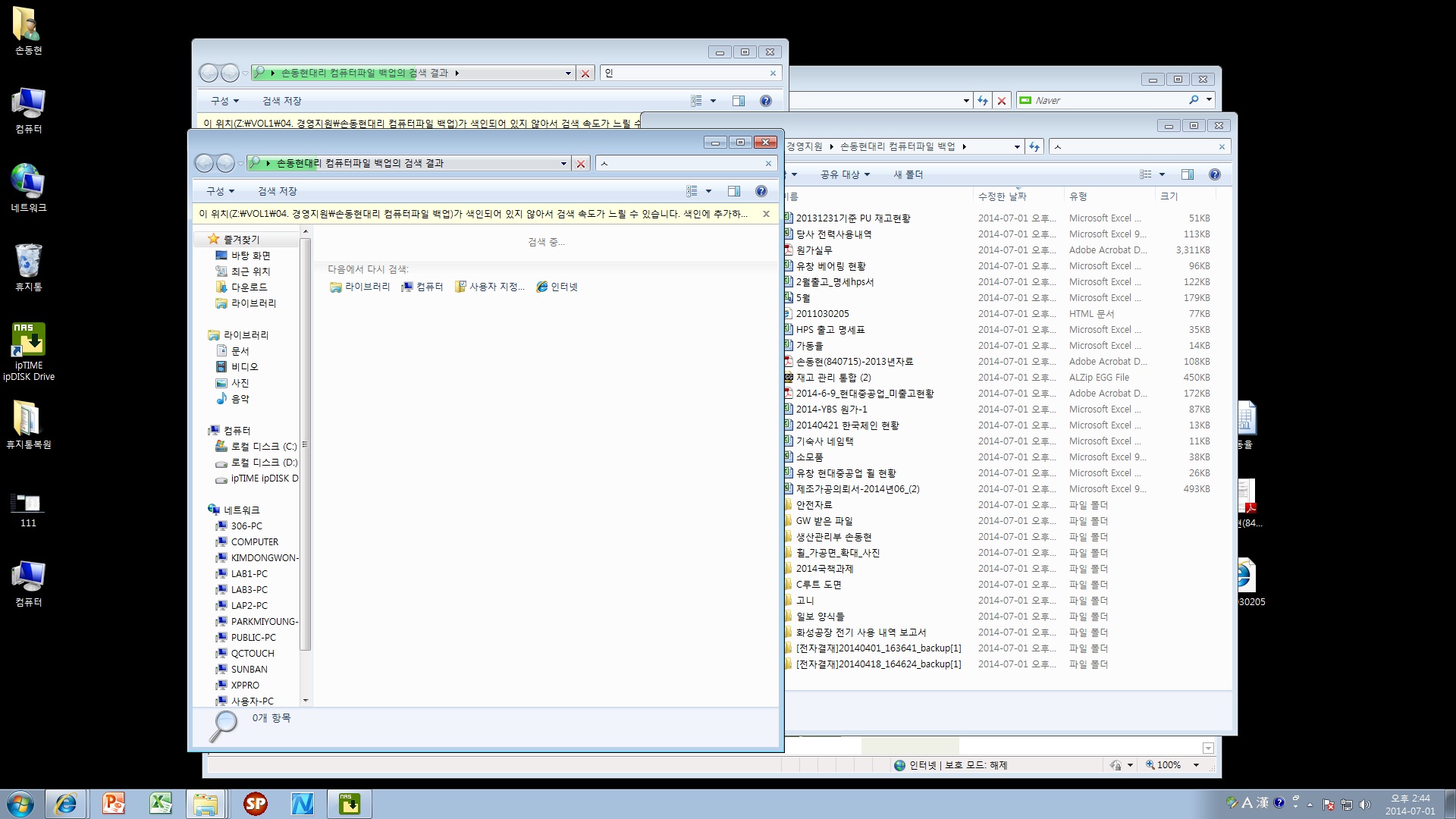The height and width of the screenshot is (819, 1456).
Task: Click 새 폴더 in backup folder window
Action: (908, 174)
